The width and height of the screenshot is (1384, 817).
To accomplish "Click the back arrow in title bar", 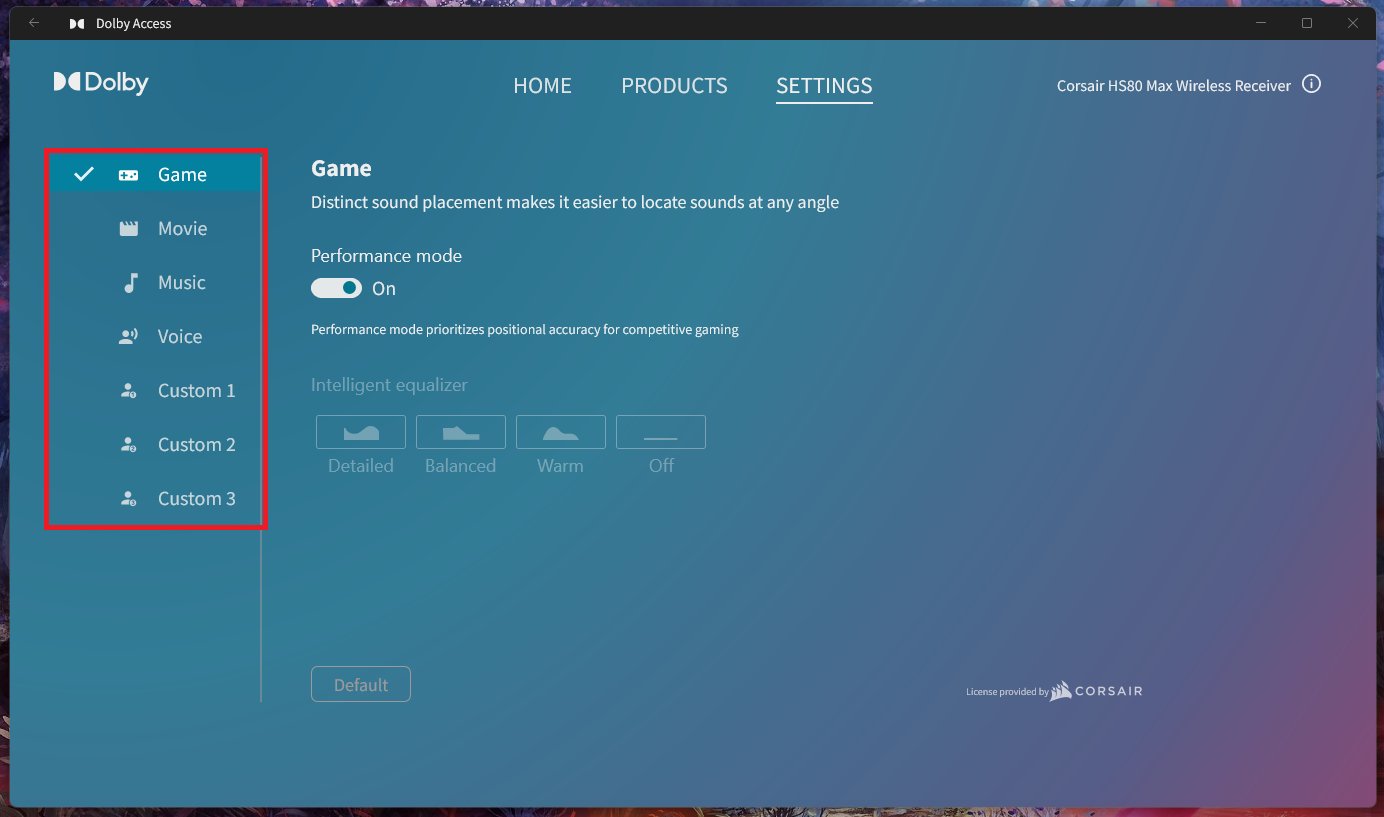I will pos(34,23).
